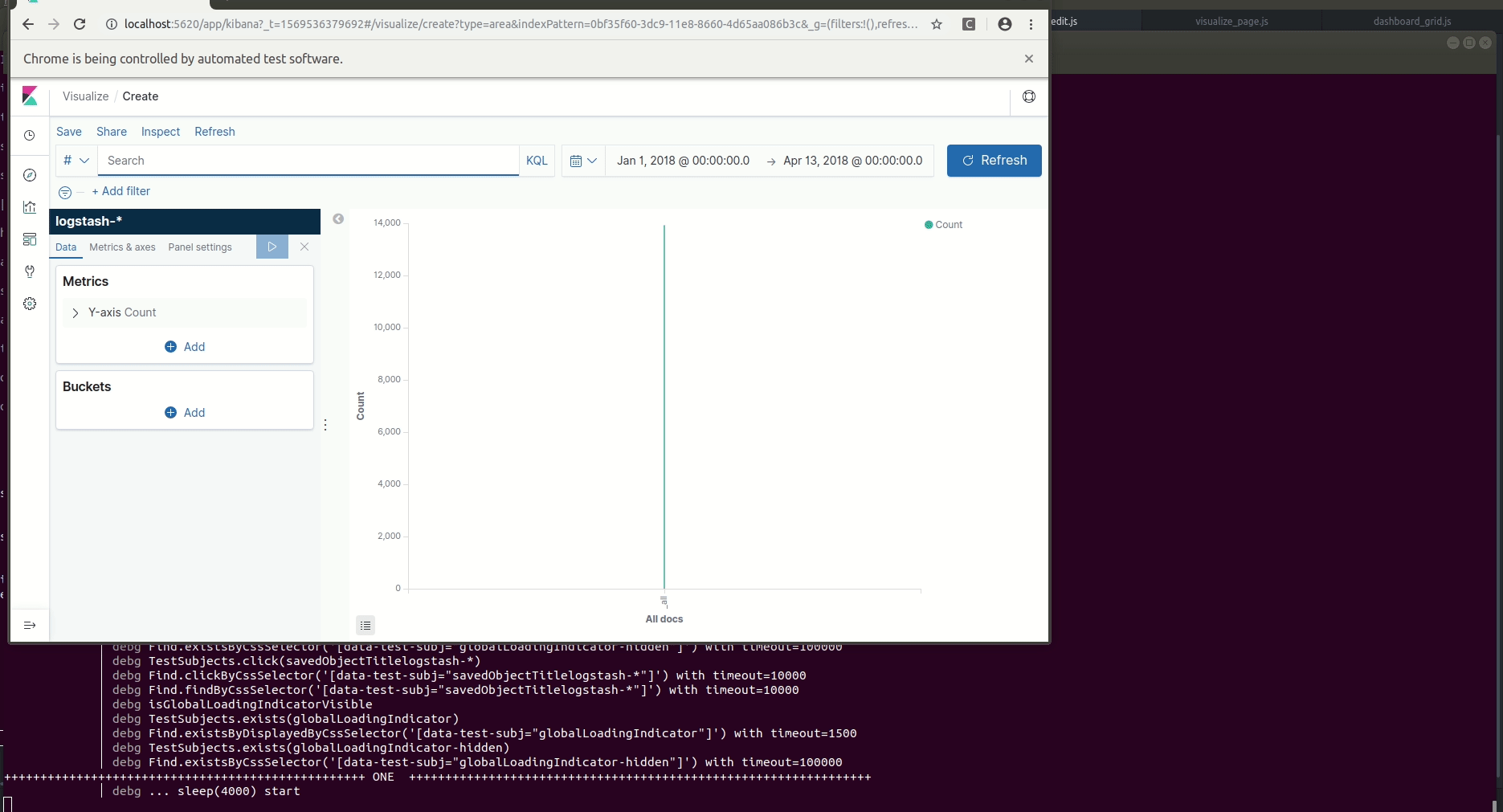The width and height of the screenshot is (1503, 812).
Task: Click the extension icon next to bookmark star
Action: click(969, 24)
